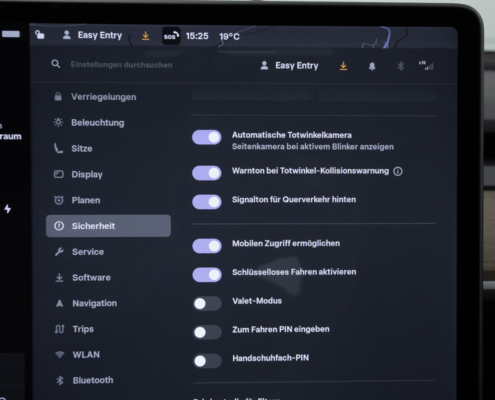Tap the LTE signal strength icon
Viewport: 495px width, 400px height.
(426, 66)
